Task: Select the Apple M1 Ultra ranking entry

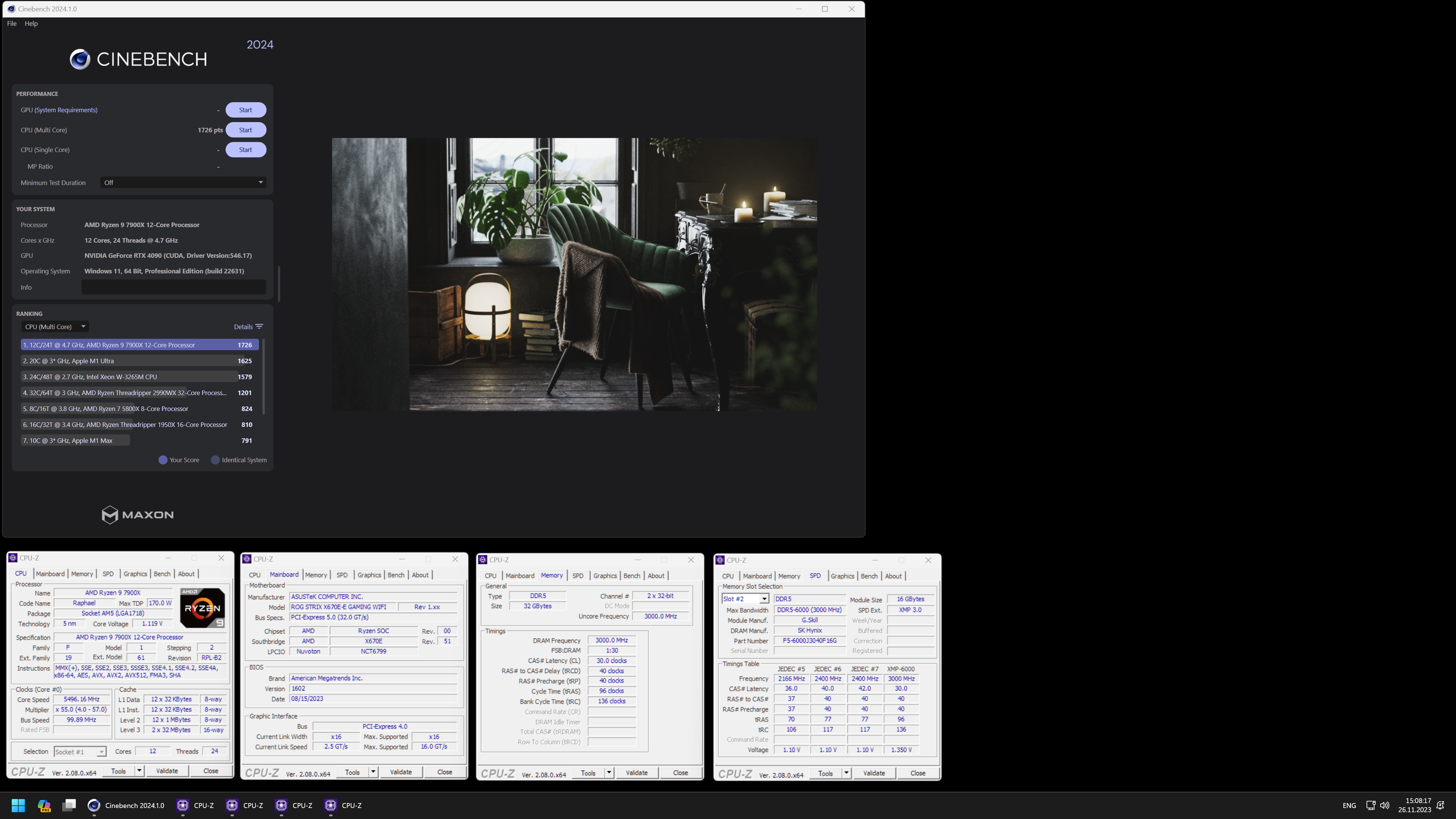Action: (140, 361)
